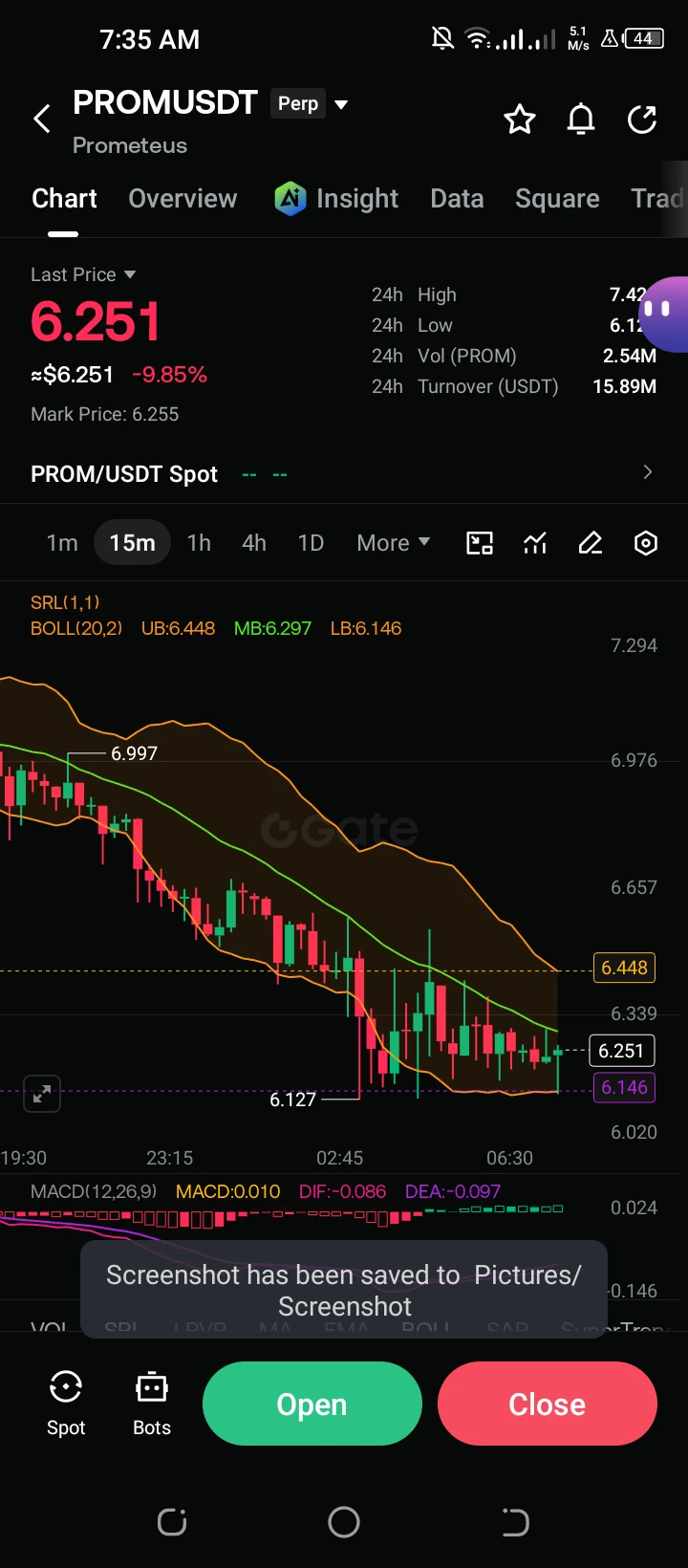Tap the PROMUSDT pair title
The image size is (688, 1568).
pyautogui.click(x=165, y=102)
